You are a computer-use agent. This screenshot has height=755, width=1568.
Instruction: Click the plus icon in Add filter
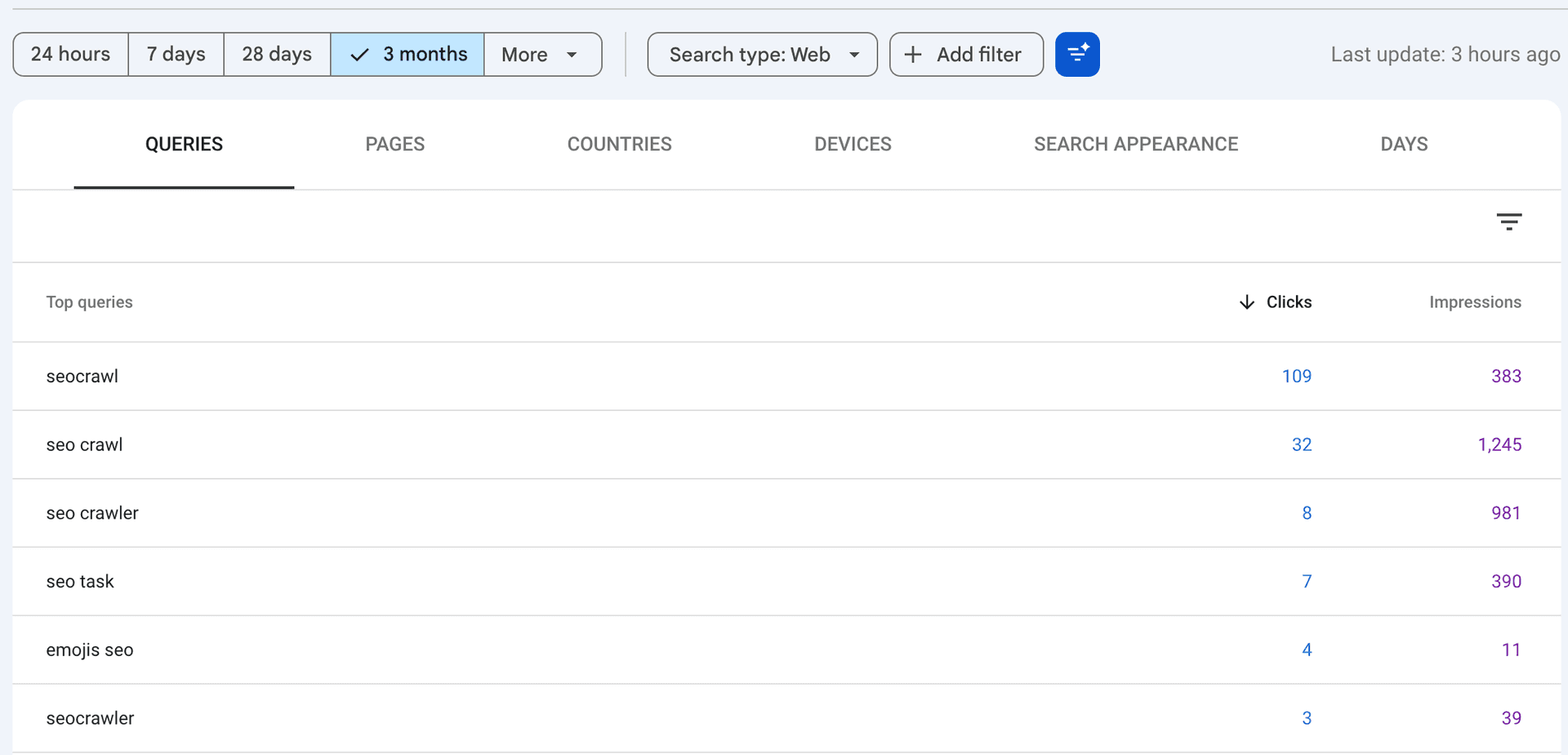913,55
